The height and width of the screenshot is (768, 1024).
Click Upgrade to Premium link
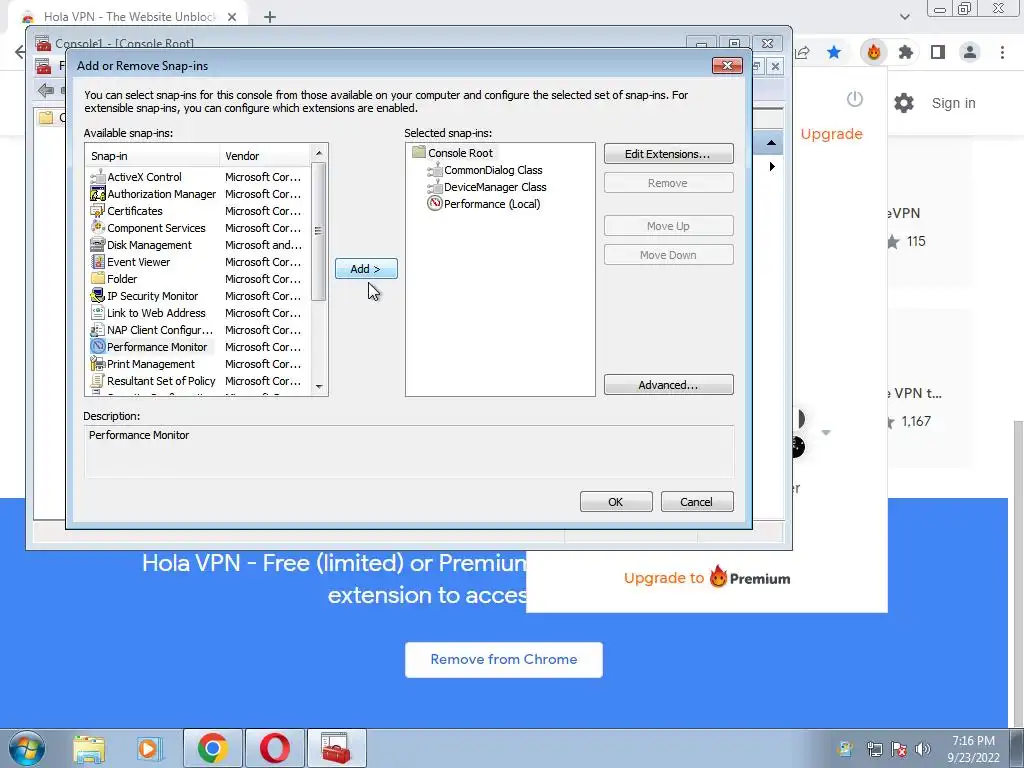point(707,578)
